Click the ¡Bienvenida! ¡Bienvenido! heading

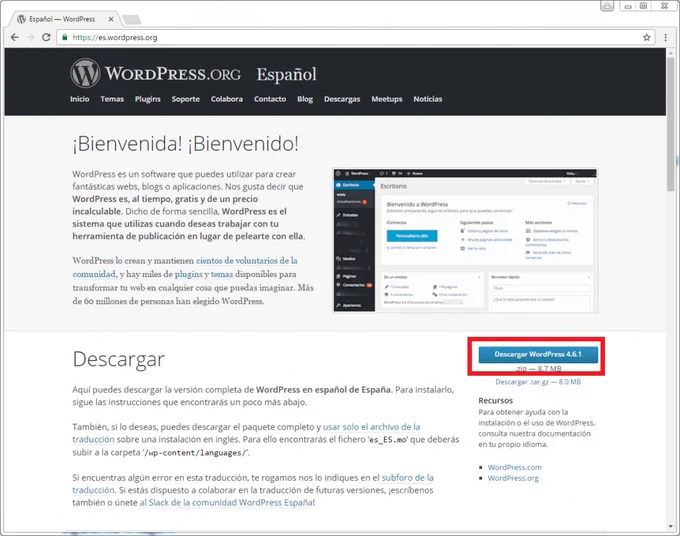(x=186, y=144)
